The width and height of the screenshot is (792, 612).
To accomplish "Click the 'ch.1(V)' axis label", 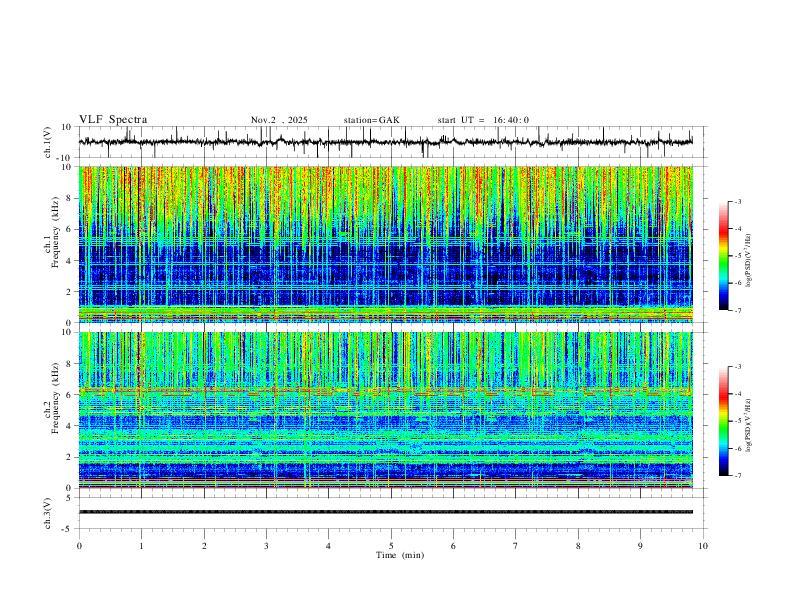I will click(48, 142).
